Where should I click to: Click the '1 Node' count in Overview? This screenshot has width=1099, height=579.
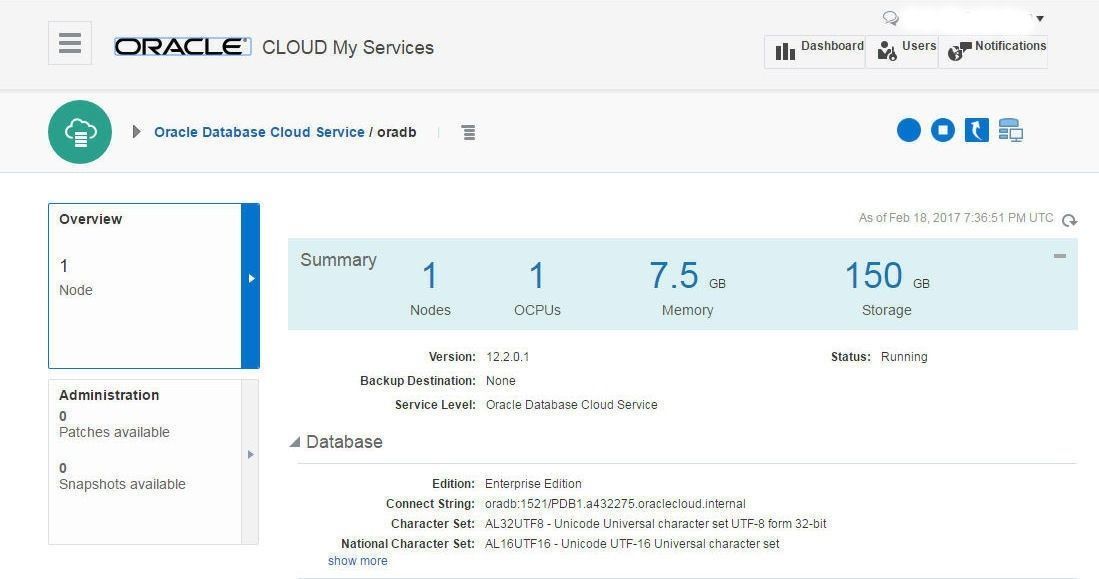point(76,278)
